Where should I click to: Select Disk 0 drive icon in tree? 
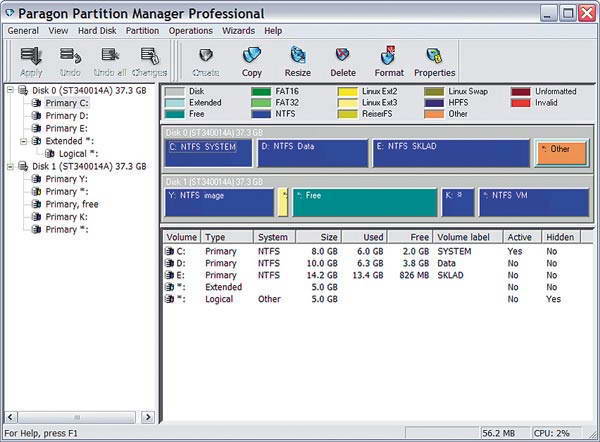click(x=23, y=91)
